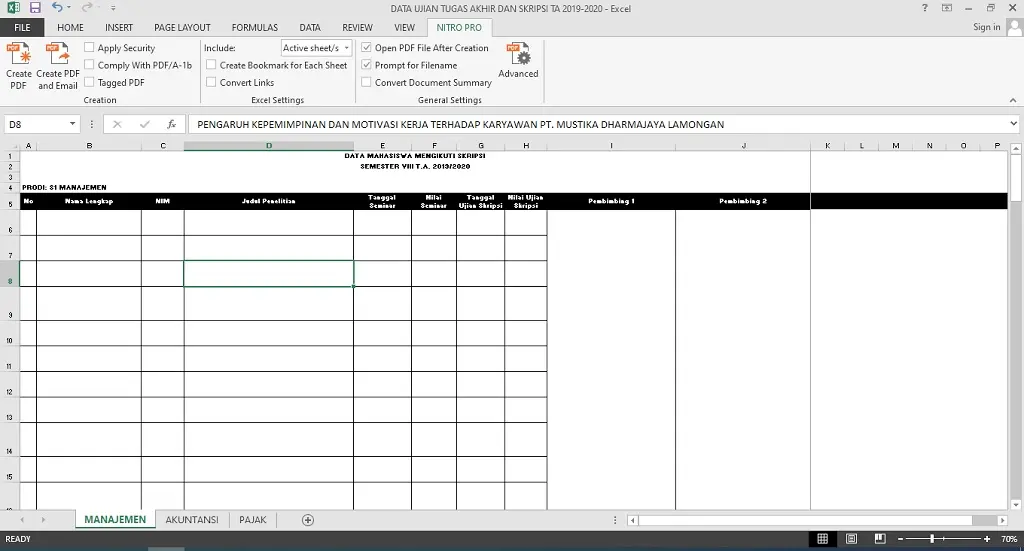Switch to the VIEW ribbon tab
The image size is (1024, 551).
coord(404,27)
